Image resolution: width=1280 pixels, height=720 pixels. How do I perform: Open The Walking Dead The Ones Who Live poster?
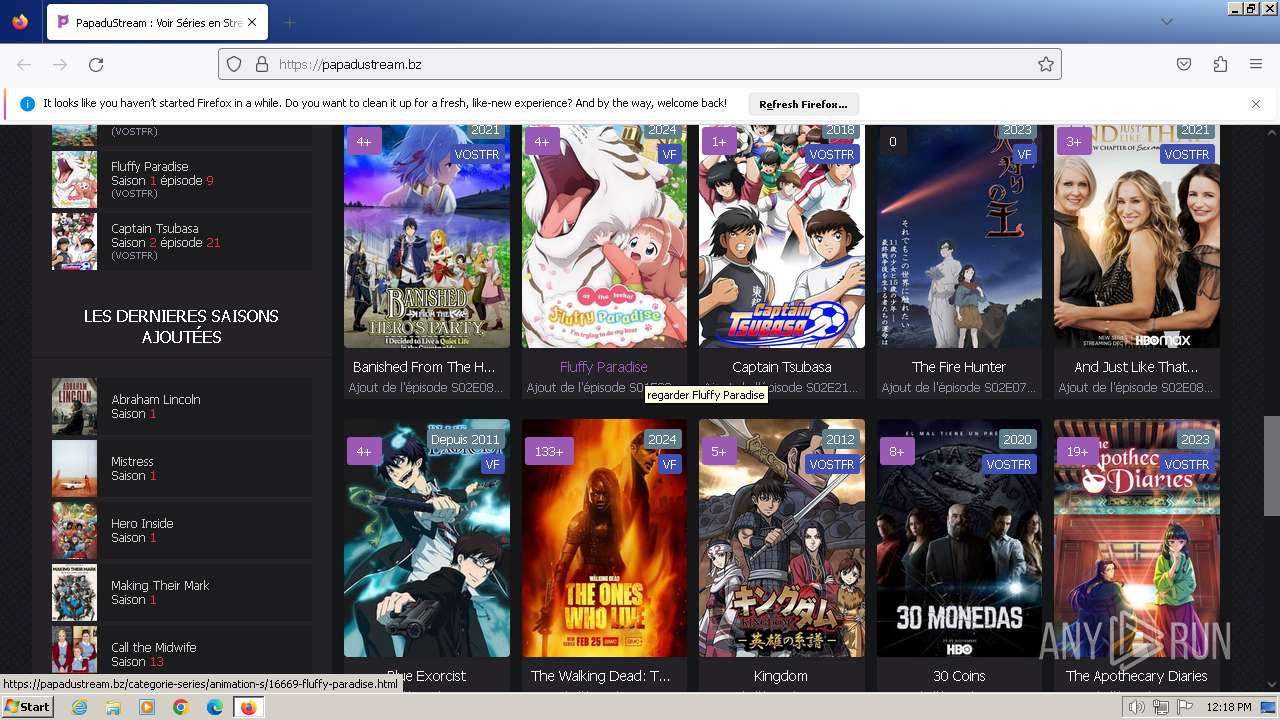[x=604, y=538]
